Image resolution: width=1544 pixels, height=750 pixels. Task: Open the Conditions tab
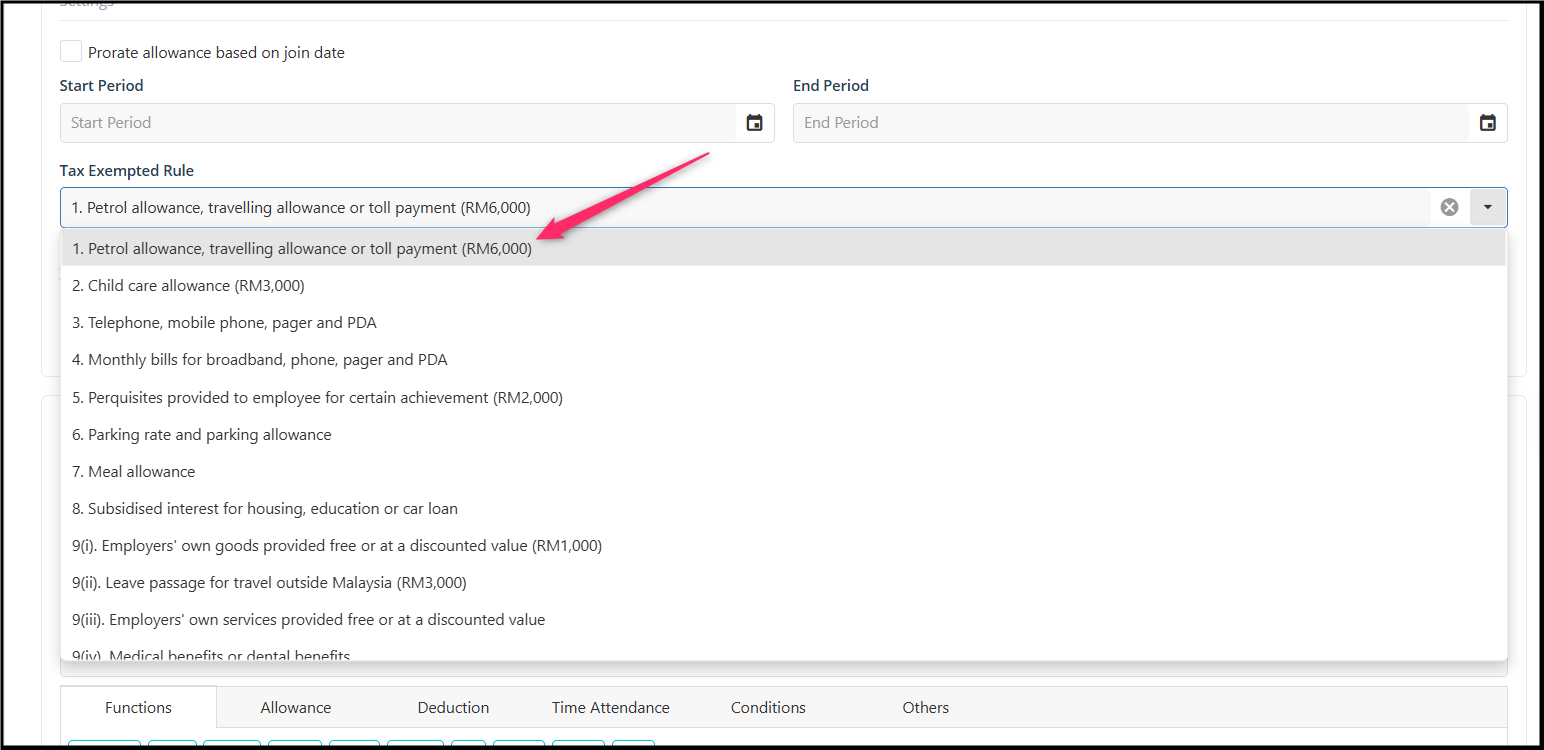[768, 707]
